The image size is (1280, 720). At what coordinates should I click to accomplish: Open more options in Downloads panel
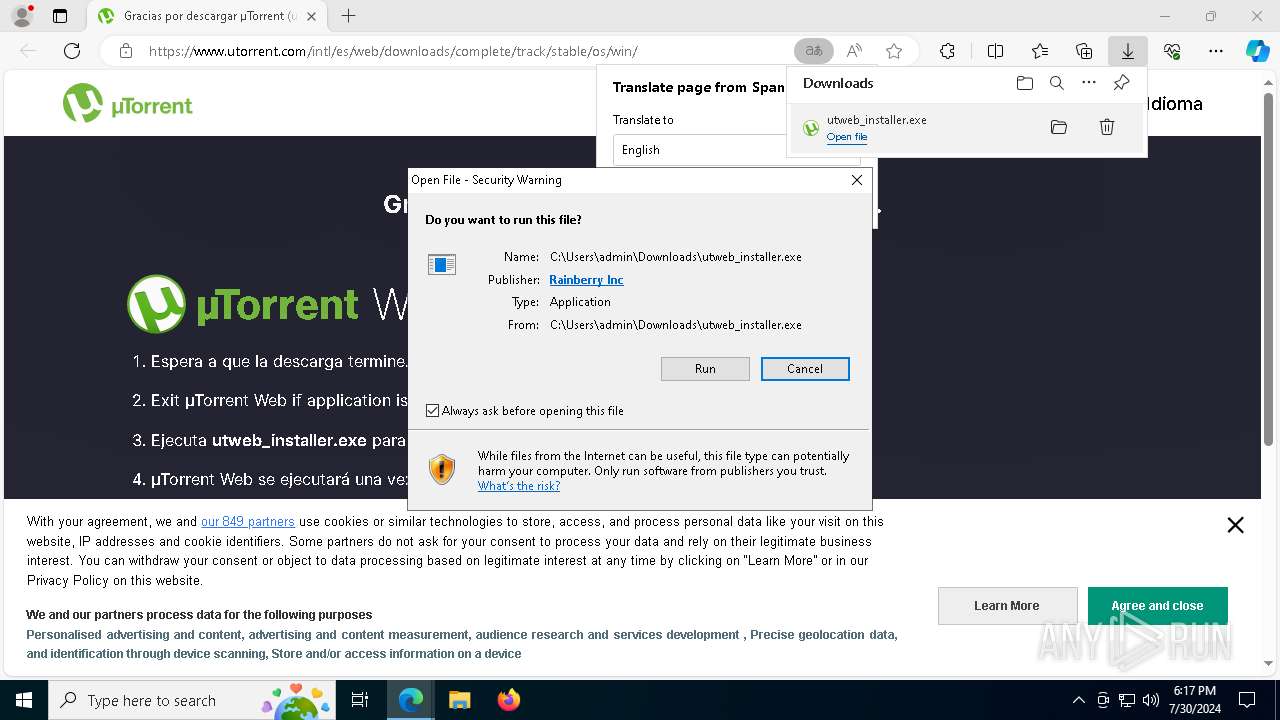1089,83
